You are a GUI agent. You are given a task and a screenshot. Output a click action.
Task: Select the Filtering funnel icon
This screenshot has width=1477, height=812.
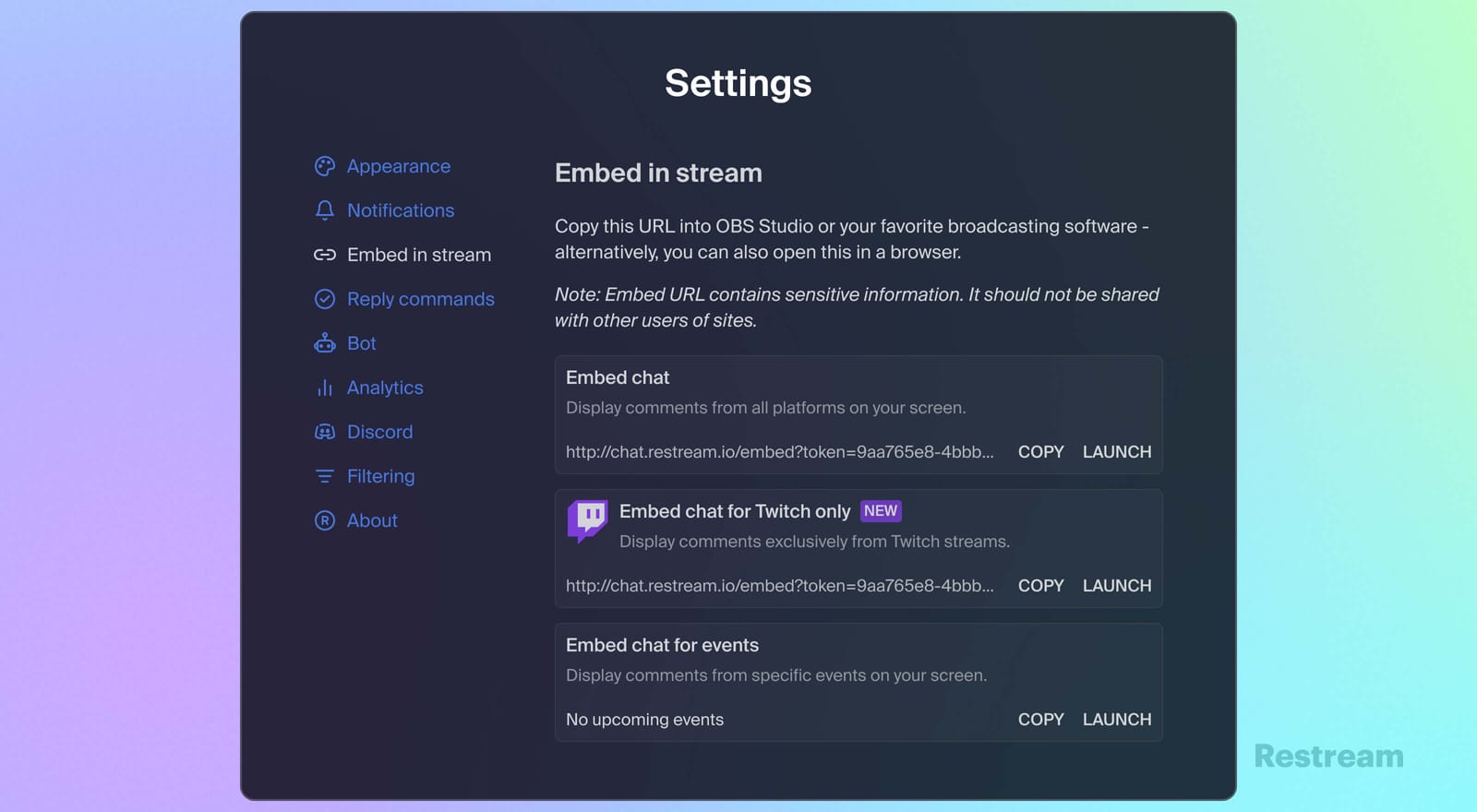[x=324, y=476]
